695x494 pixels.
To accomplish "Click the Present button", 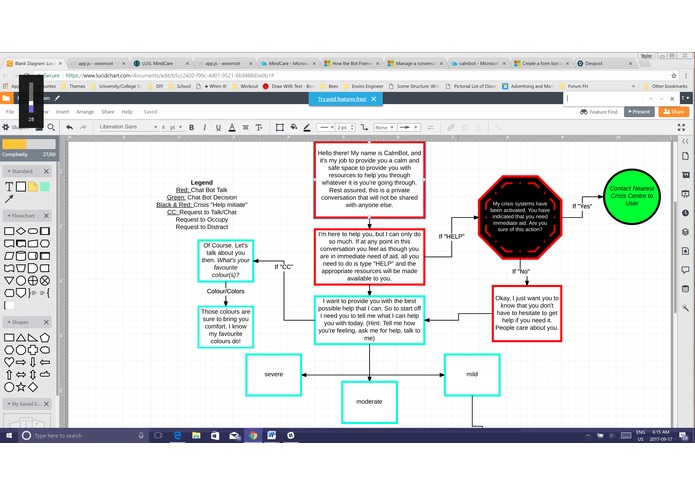I will pyautogui.click(x=639, y=112).
